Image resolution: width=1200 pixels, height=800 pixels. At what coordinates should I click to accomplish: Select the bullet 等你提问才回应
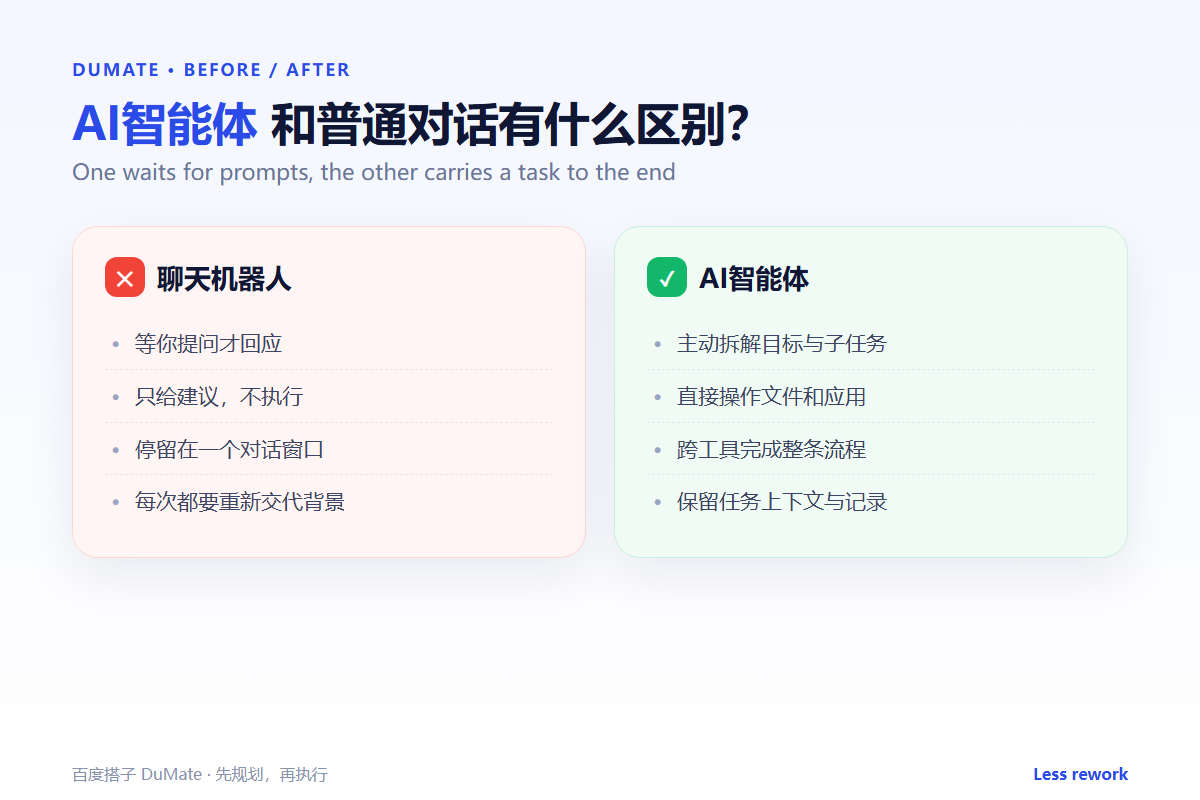coord(209,344)
